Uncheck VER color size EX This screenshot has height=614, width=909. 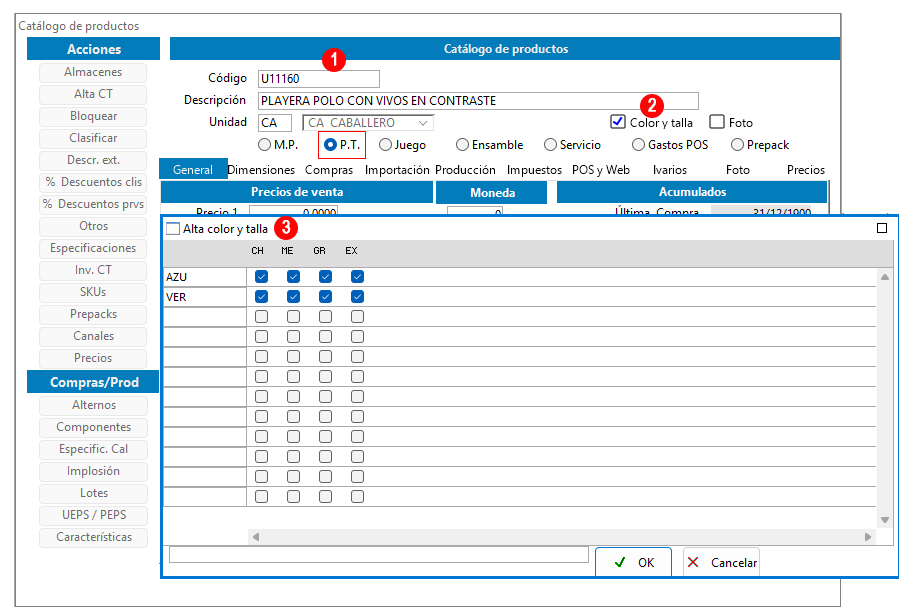click(x=357, y=297)
